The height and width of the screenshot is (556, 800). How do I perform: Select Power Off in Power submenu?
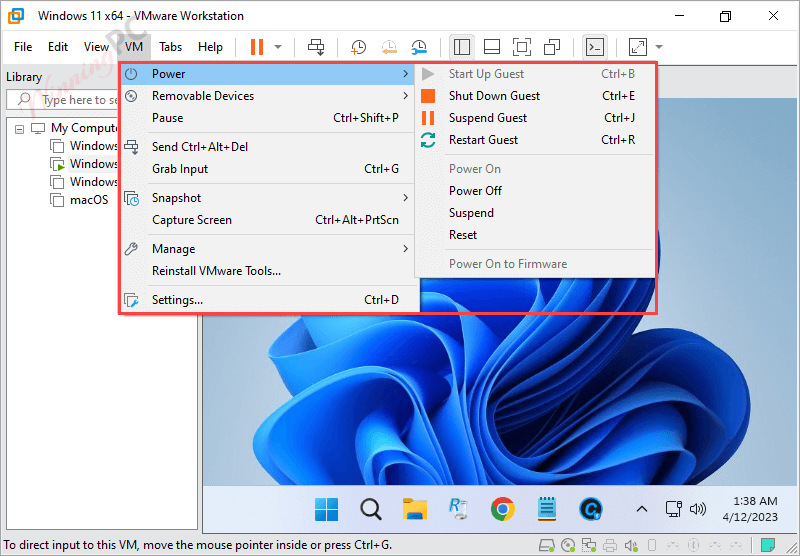pyautogui.click(x=535, y=191)
